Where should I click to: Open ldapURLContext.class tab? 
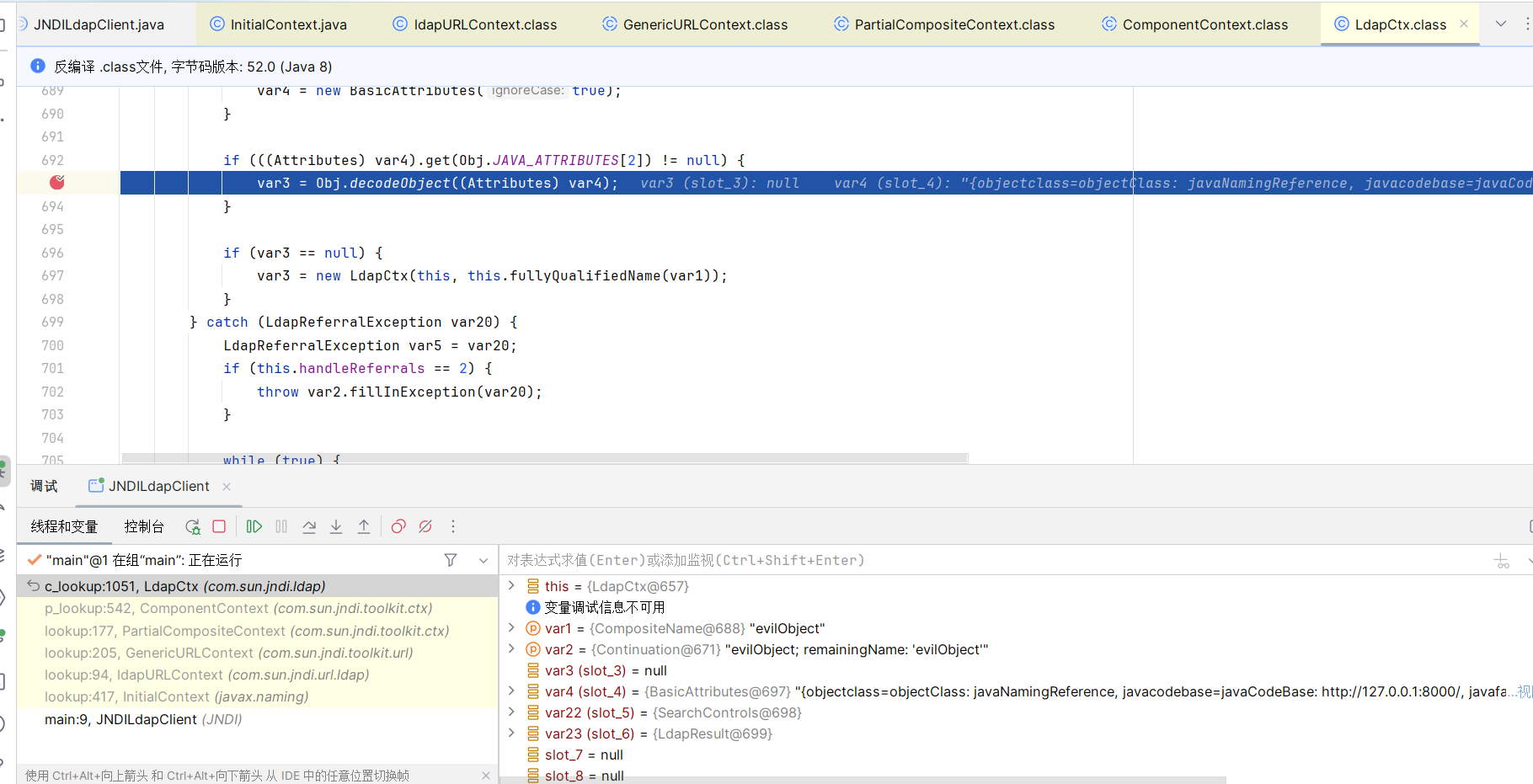coord(476,24)
